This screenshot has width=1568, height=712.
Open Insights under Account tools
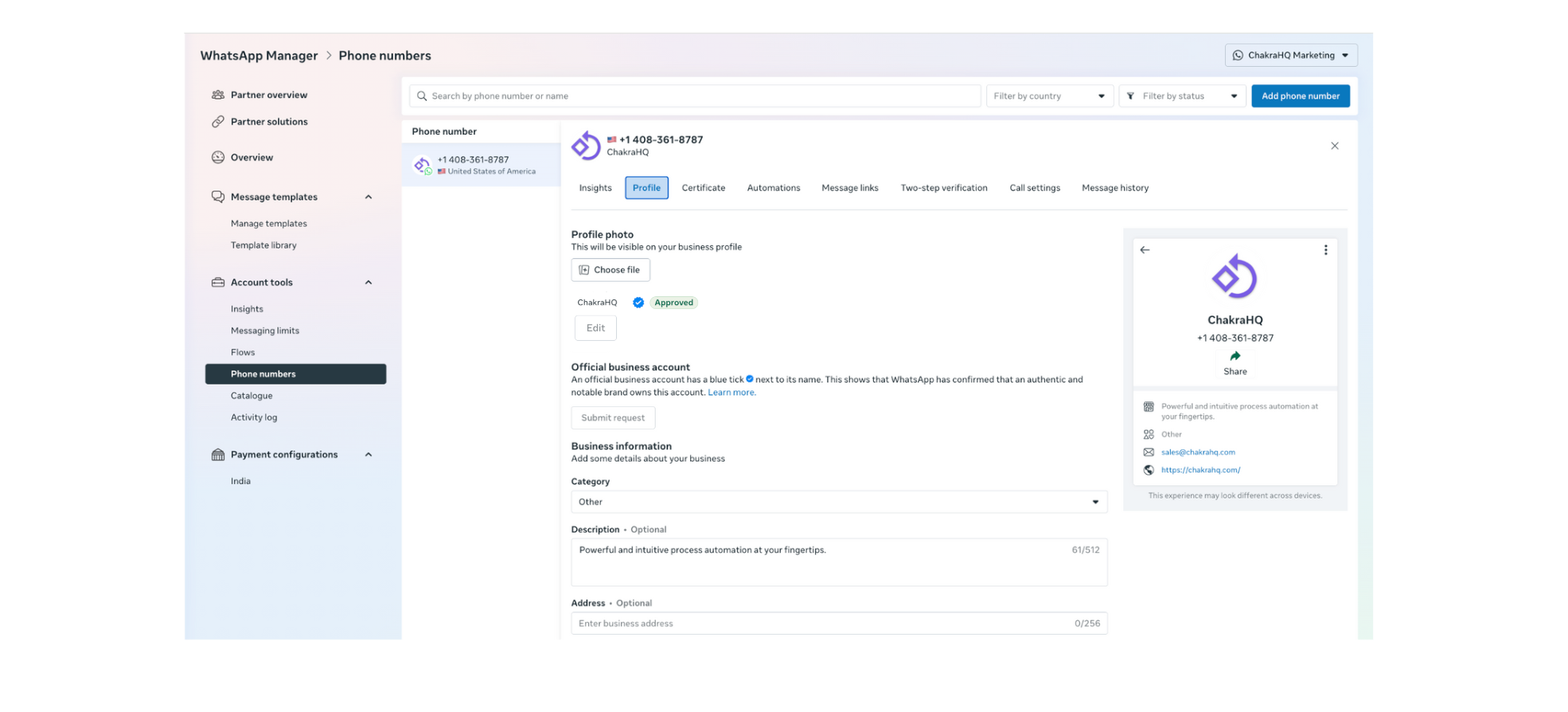click(247, 309)
